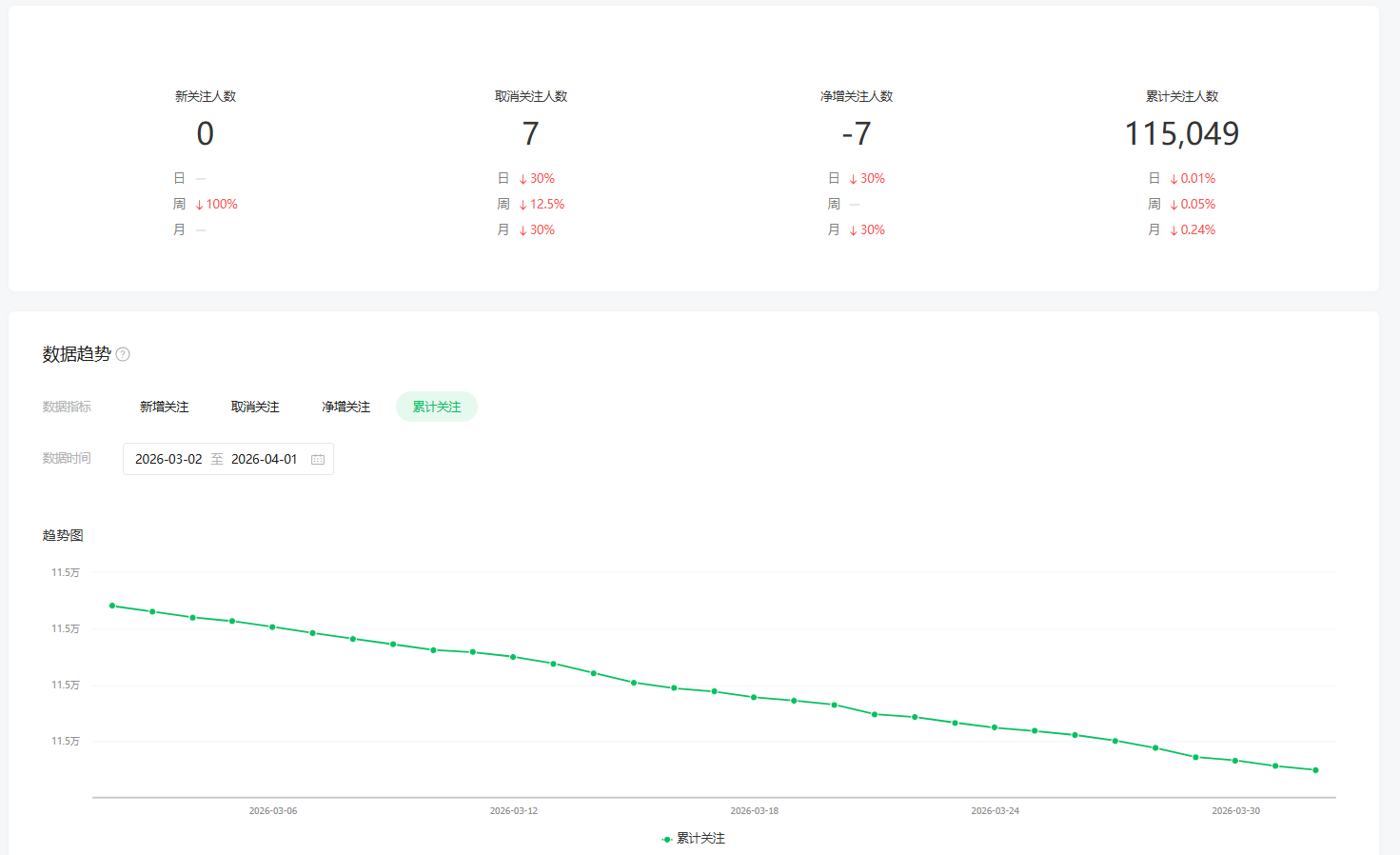Click the chart data point above 2026-03-12
This screenshot has height=855, width=1400.
click(x=513, y=657)
